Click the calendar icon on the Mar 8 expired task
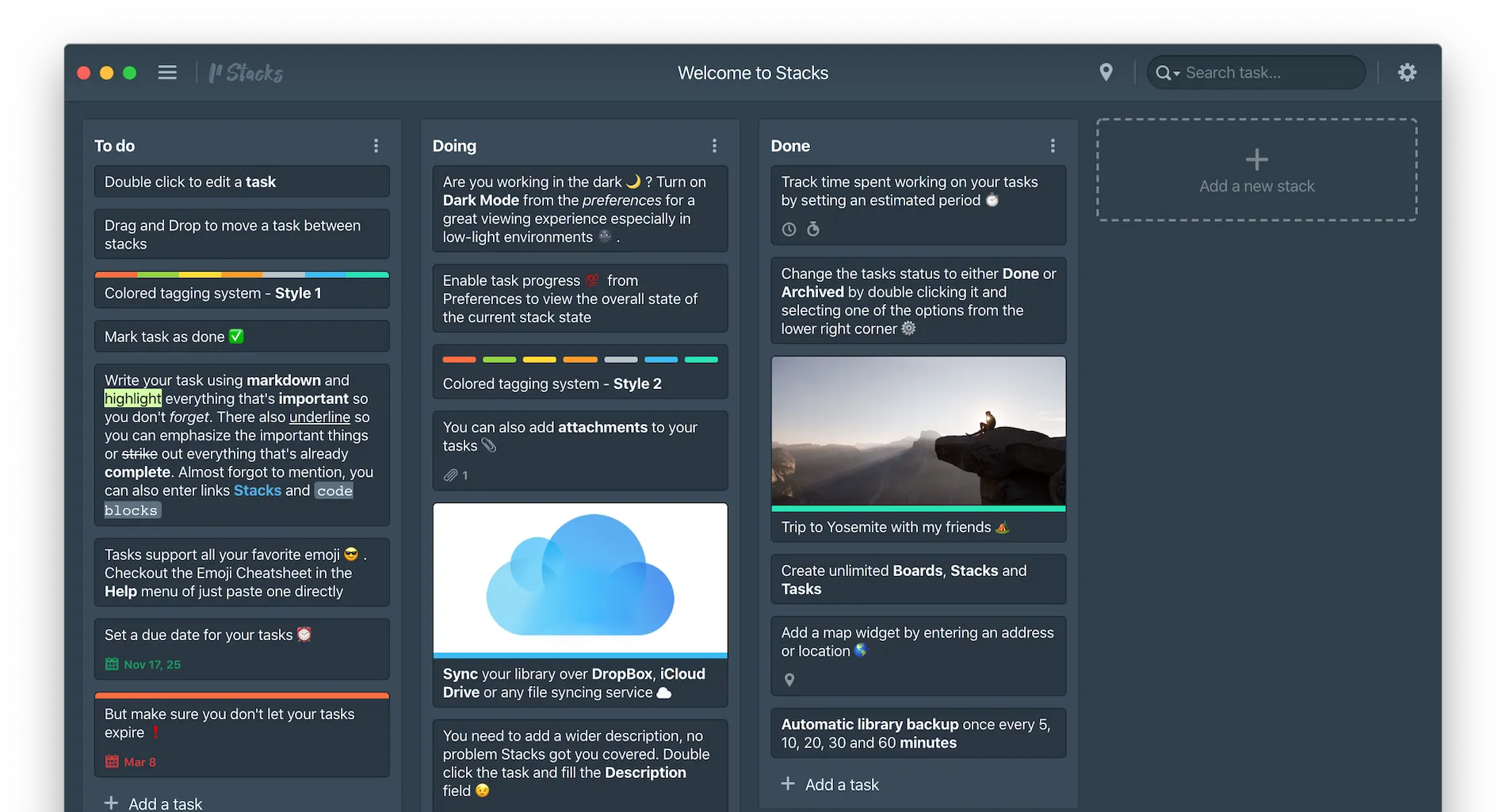The height and width of the screenshot is (812, 1506). (x=112, y=761)
